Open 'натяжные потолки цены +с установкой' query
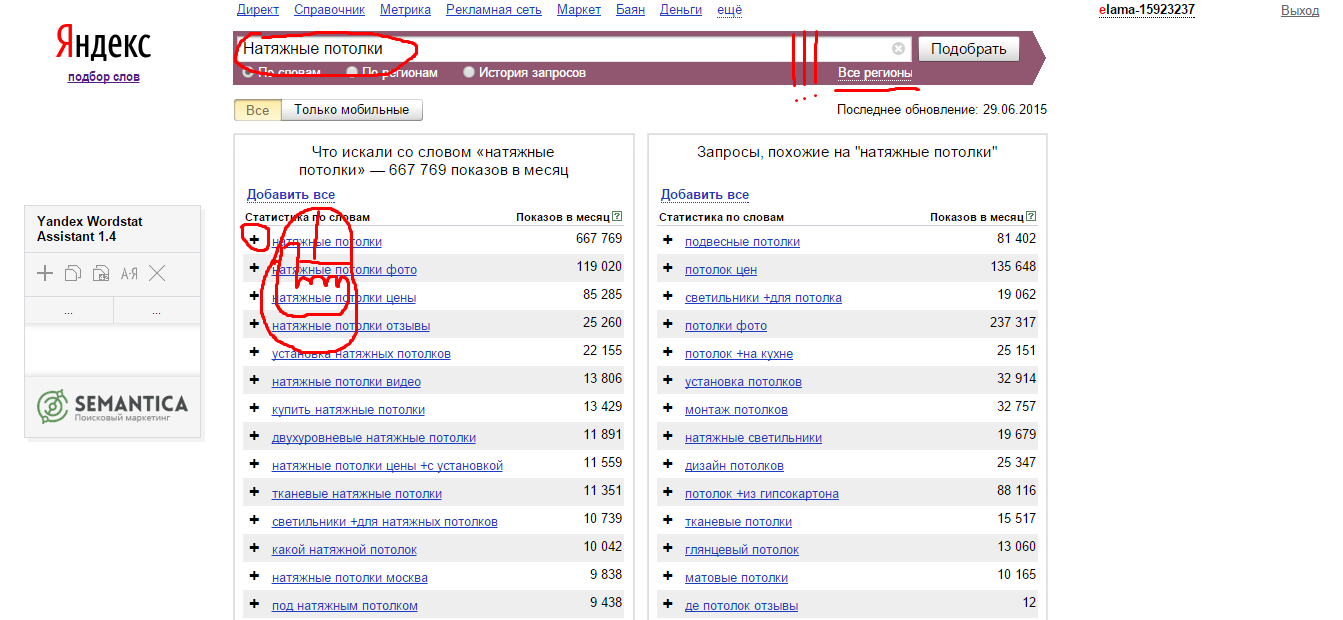1343x620 pixels. (387, 466)
